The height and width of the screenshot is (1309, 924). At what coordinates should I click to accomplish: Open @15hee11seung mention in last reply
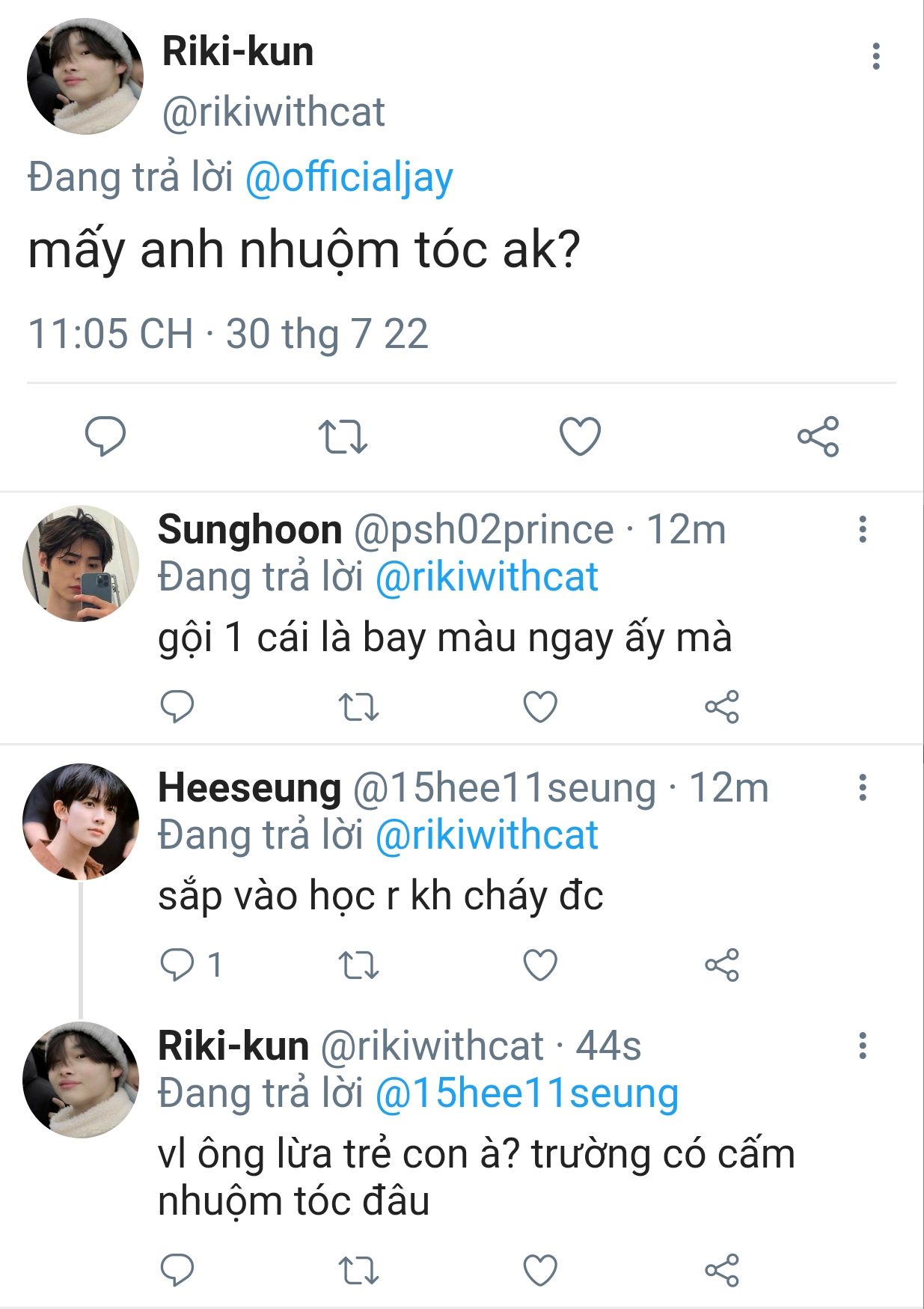527,1093
